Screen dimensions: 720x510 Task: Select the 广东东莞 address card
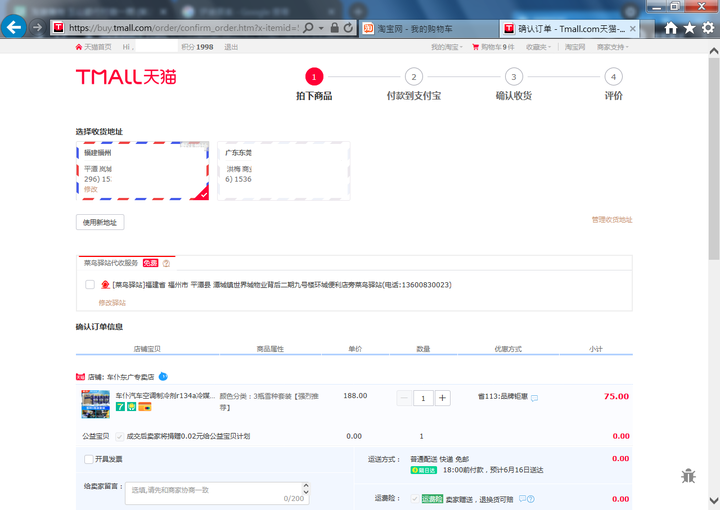284,171
